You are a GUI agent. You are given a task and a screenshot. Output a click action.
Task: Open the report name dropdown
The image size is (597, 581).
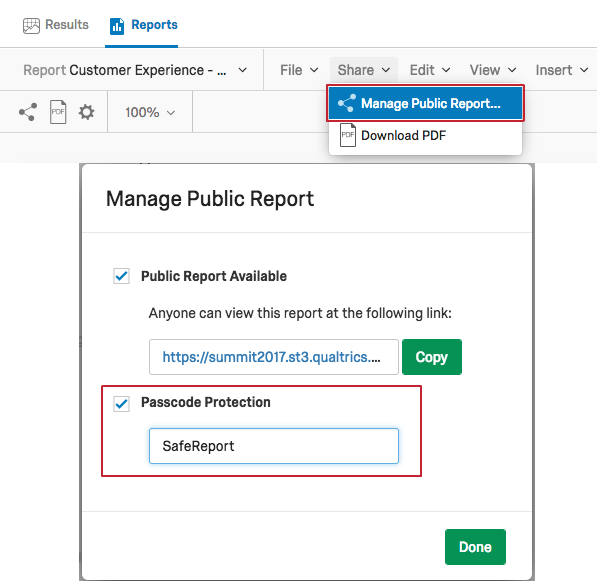pos(243,70)
